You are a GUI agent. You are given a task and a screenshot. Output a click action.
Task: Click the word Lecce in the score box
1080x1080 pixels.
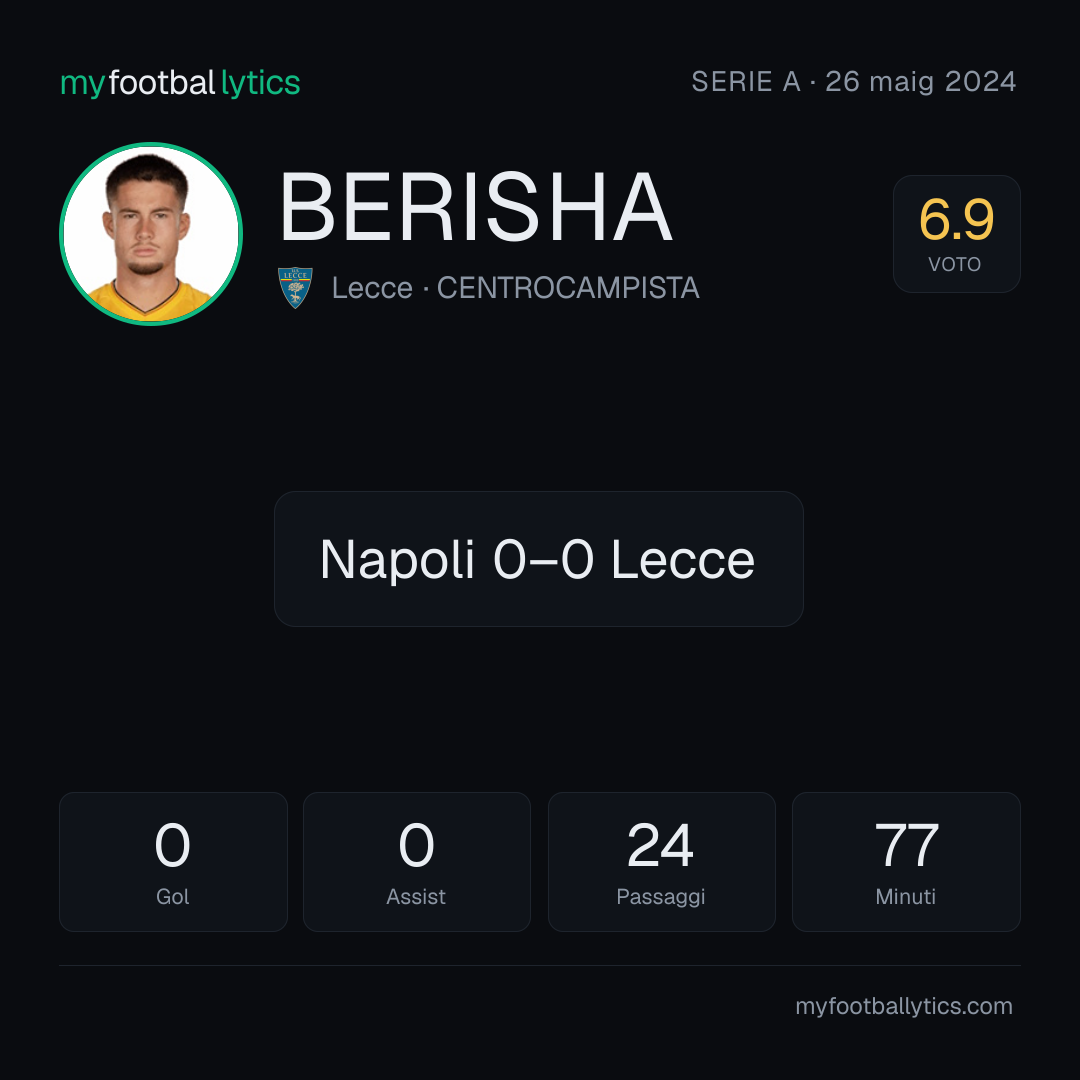tap(683, 559)
